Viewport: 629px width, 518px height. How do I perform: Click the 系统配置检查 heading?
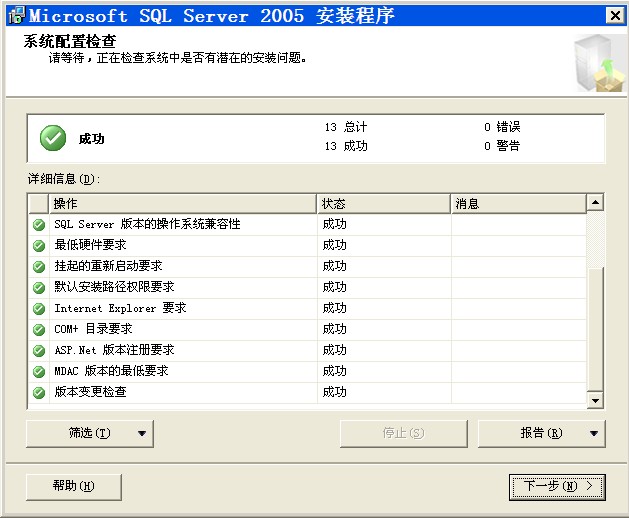point(70,41)
